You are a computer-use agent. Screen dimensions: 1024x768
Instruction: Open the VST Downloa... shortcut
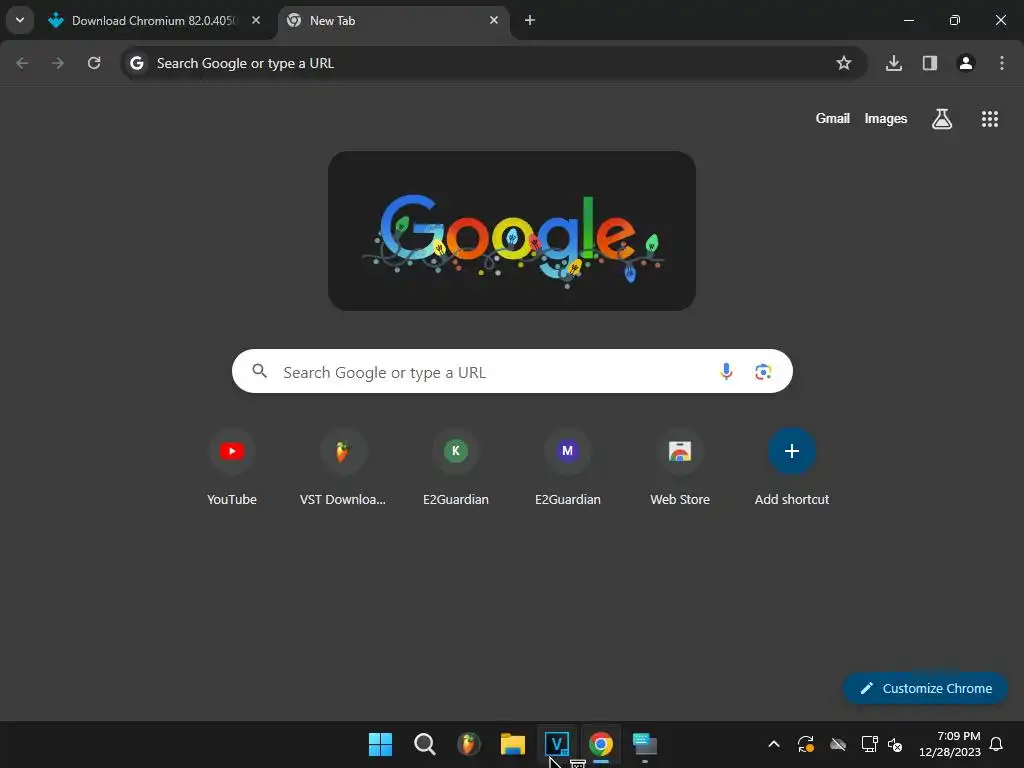[x=343, y=468]
